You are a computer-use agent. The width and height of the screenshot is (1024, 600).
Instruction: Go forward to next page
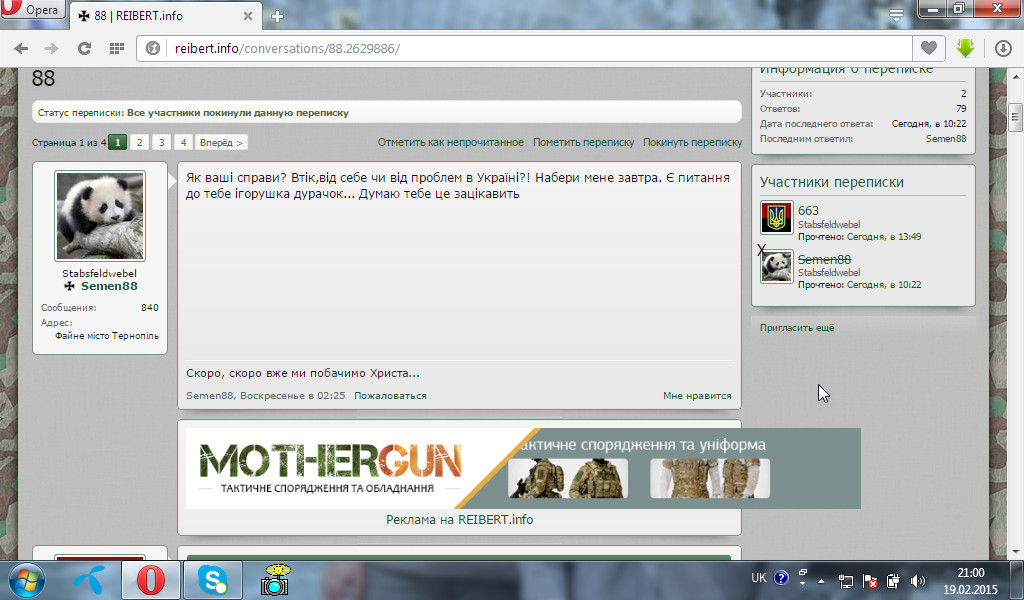pyautogui.click(x=52, y=48)
